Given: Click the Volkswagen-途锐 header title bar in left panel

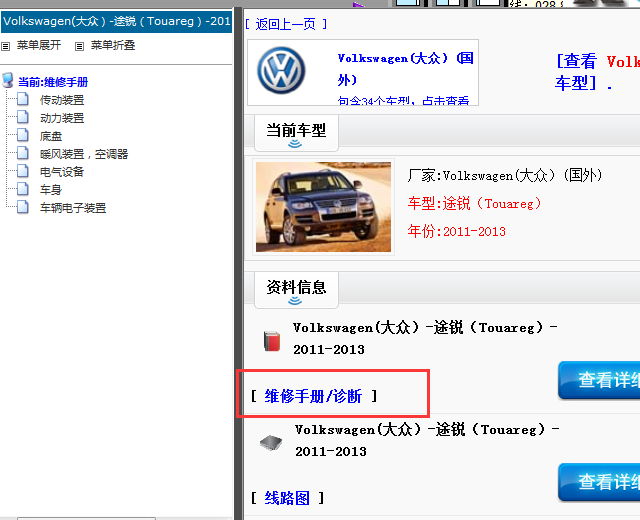Looking at the screenshot, I should coord(117,22).
